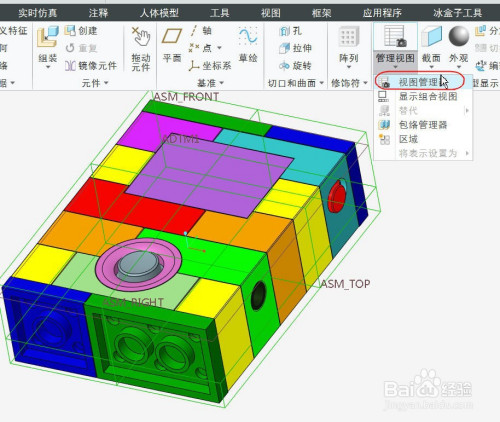Select the 轴 axis tool
The width and height of the screenshot is (500, 422).
(200, 31)
